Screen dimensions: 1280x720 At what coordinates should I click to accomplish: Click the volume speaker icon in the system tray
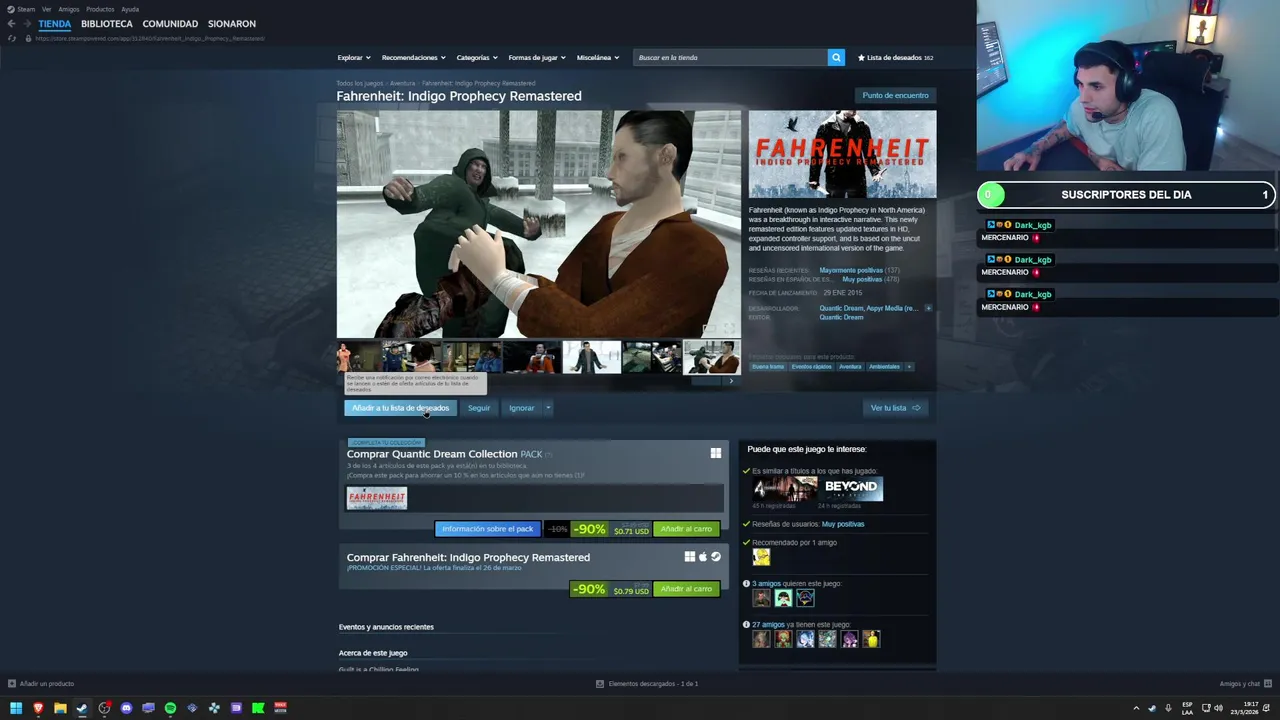[x=1219, y=708]
